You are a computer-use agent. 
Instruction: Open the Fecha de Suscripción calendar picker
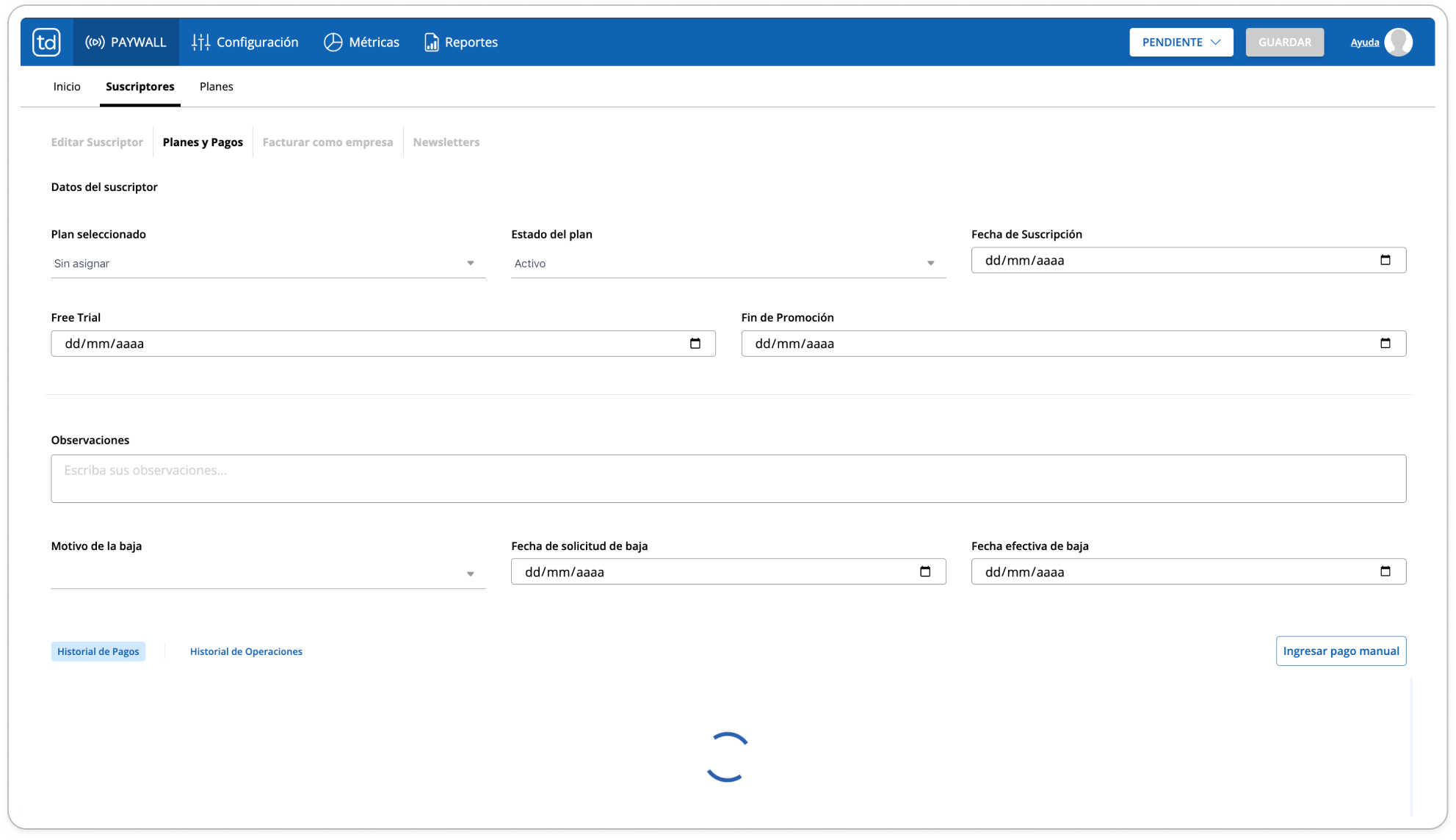pos(1386,260)
